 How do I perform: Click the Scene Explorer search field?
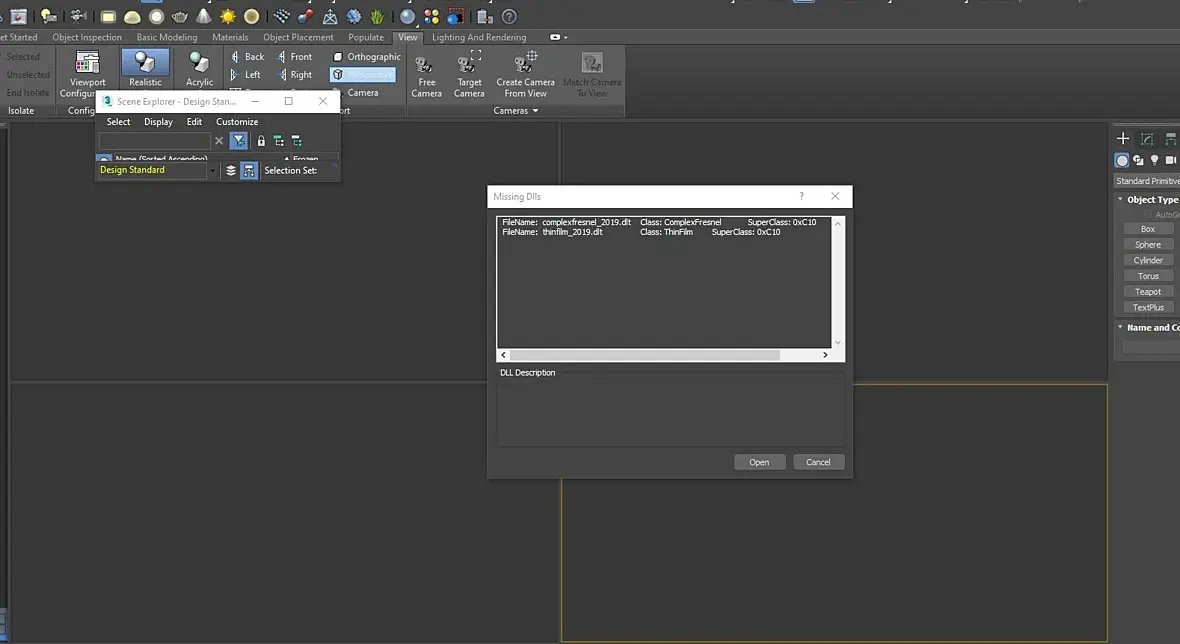point(154,141)
